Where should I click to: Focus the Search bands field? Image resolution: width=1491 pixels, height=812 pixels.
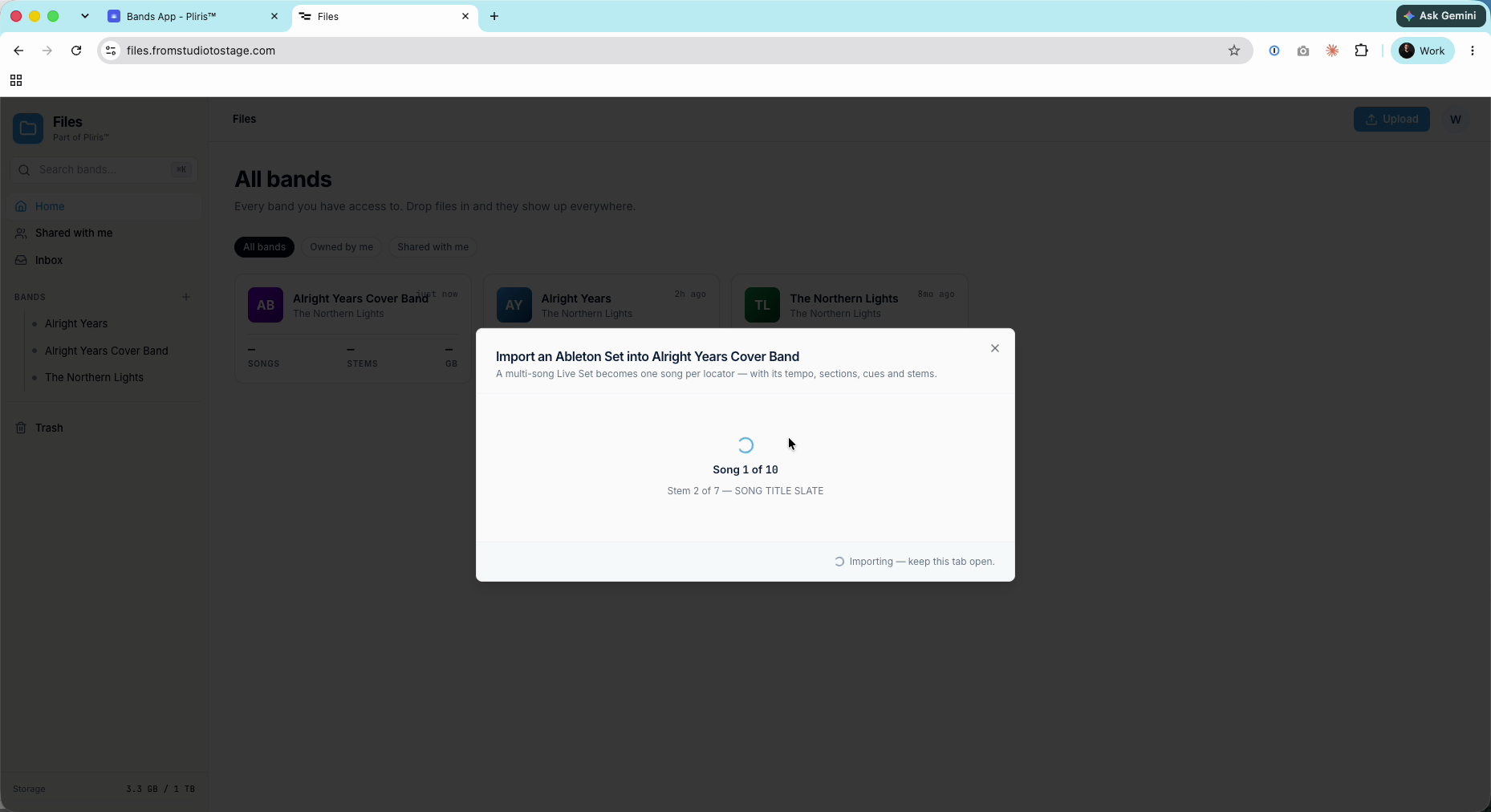point(104,169)
